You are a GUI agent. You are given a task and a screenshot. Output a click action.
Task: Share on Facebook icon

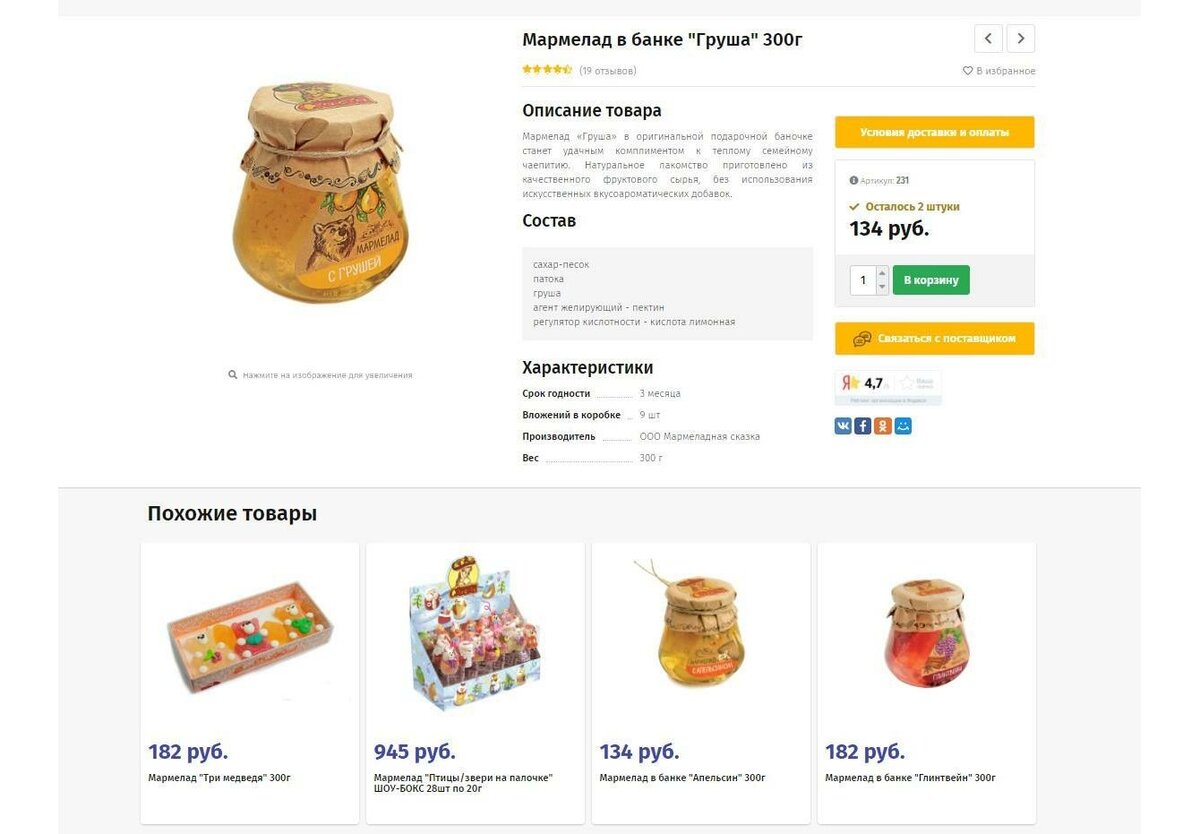coord(863,426)
